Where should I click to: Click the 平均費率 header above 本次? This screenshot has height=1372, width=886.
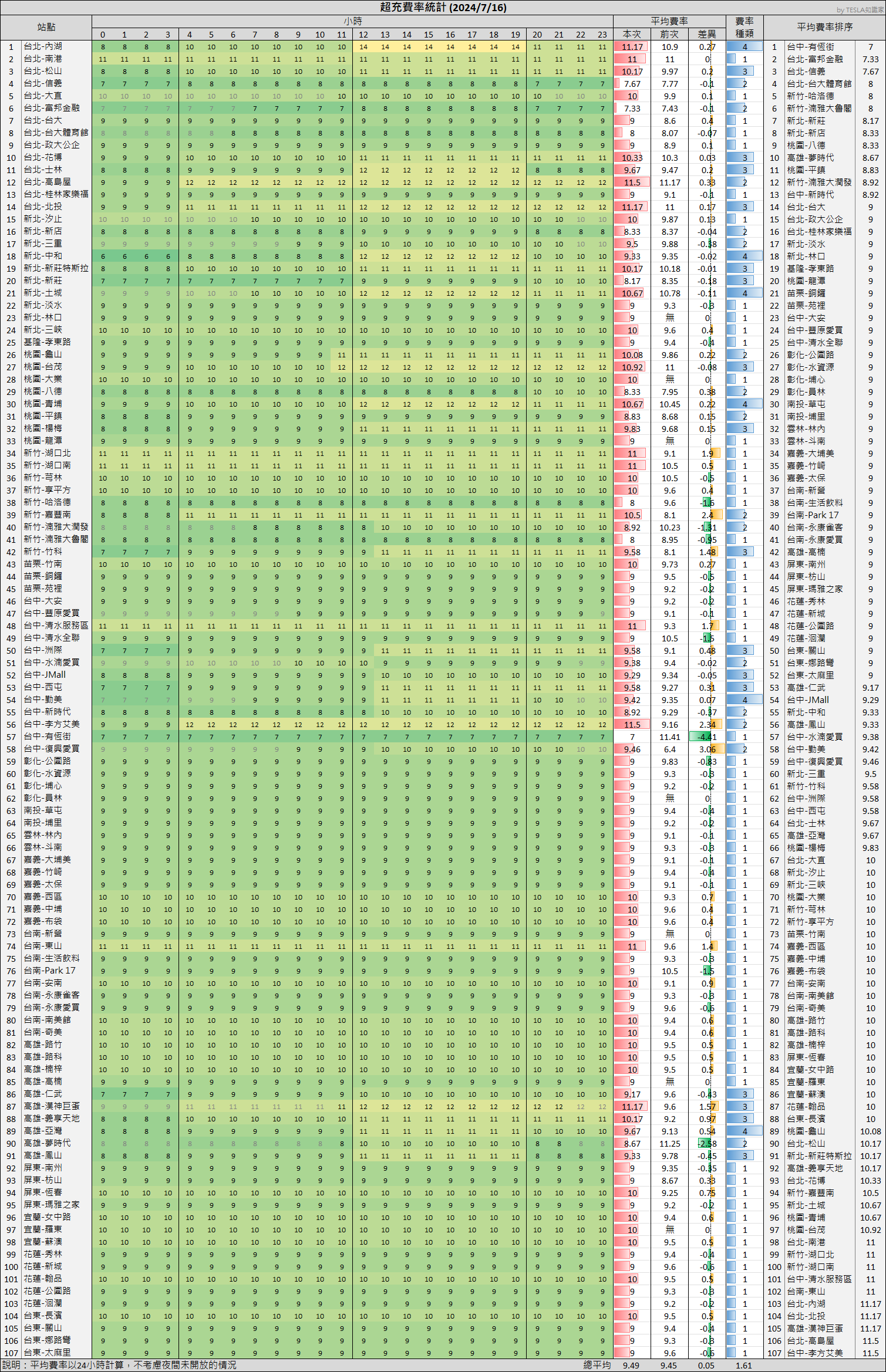(669, 21)
